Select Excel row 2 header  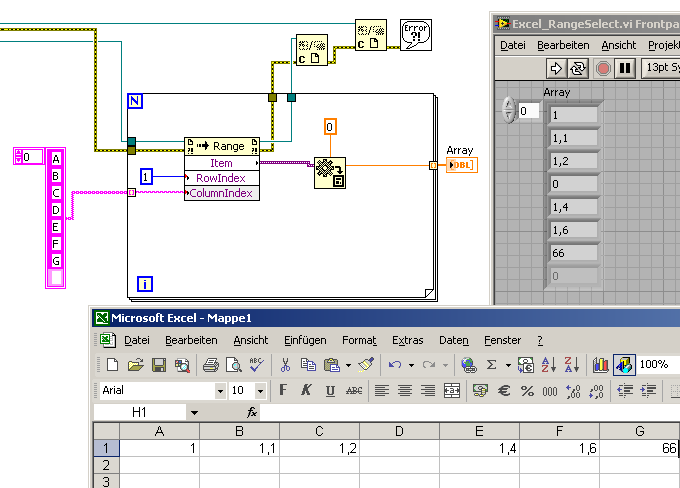(x=106, y=465)
